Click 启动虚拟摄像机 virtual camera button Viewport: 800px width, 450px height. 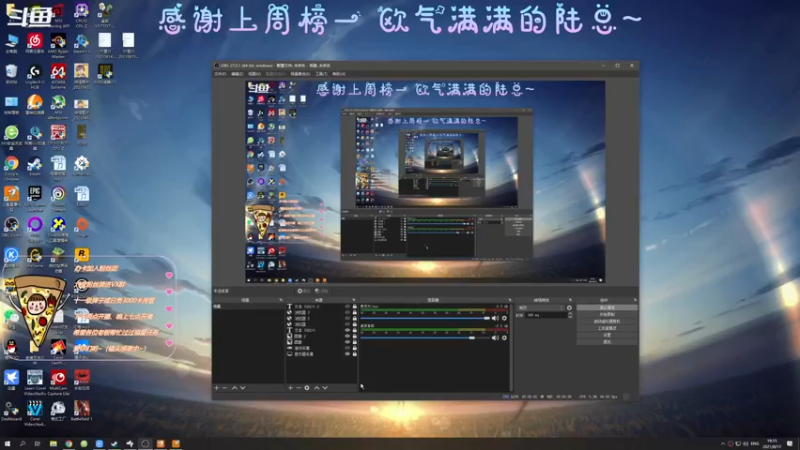point(607,321)
